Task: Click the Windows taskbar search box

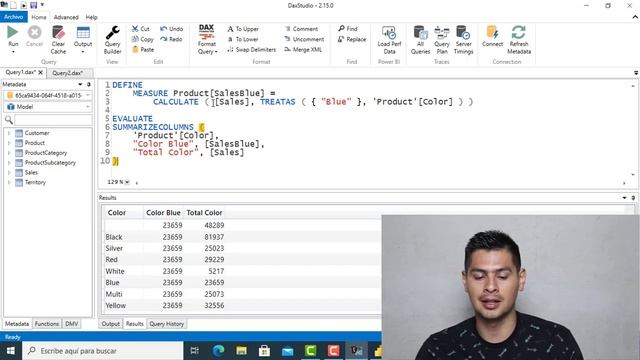Action: coord(102,351)
